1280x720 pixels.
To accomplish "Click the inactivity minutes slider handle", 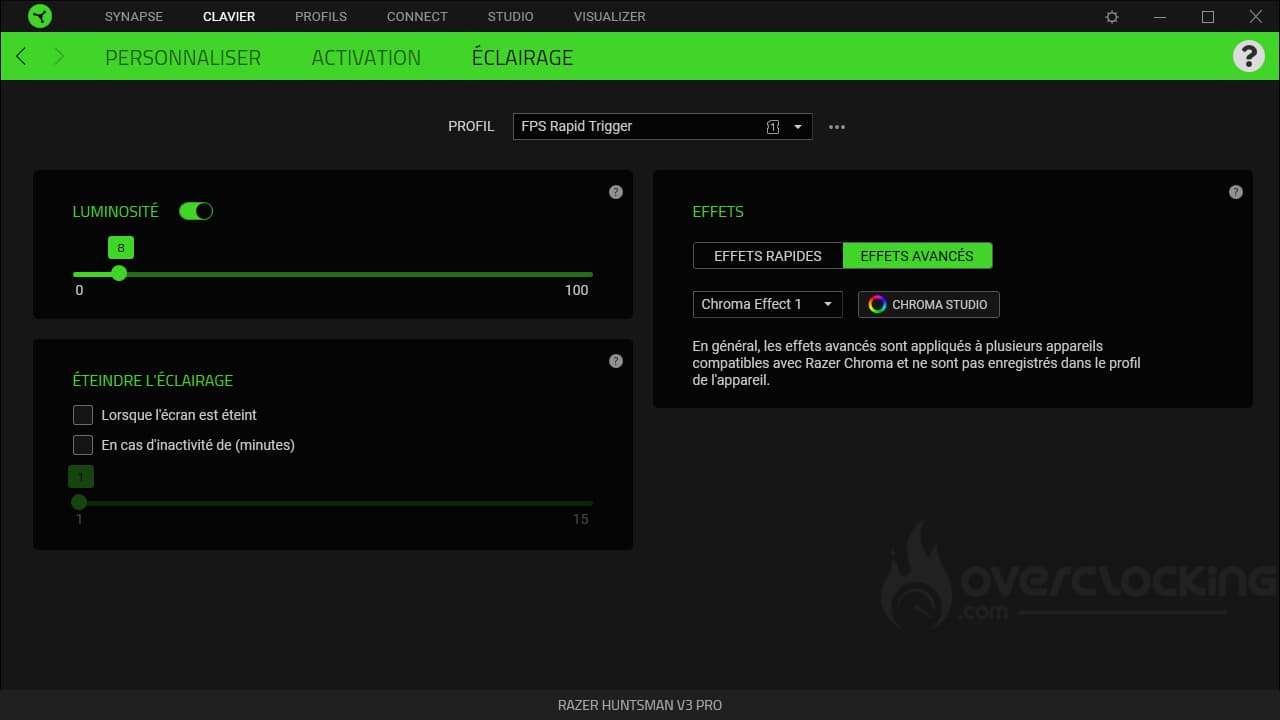I will [x=79, y=502].
